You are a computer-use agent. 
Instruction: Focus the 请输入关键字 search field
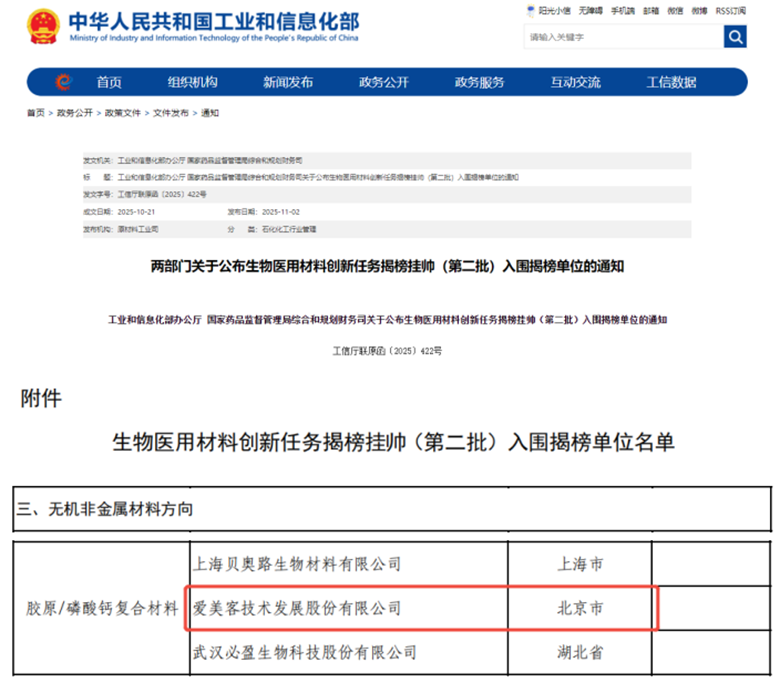point(624,37)
